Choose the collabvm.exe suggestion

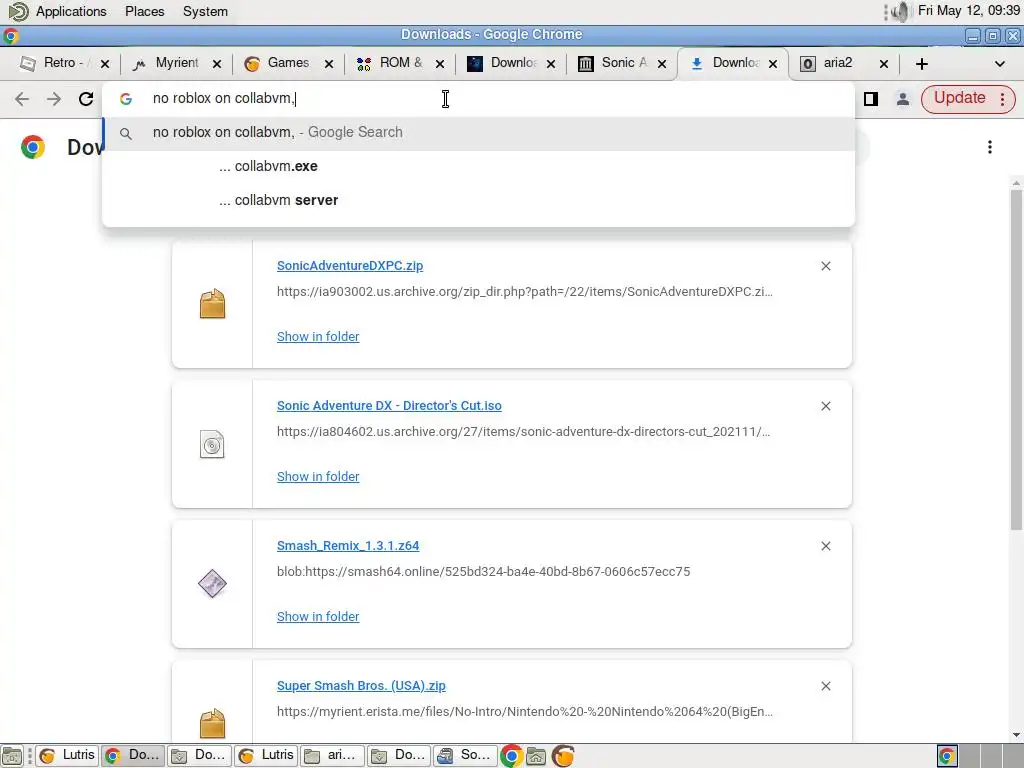point(479,167)
